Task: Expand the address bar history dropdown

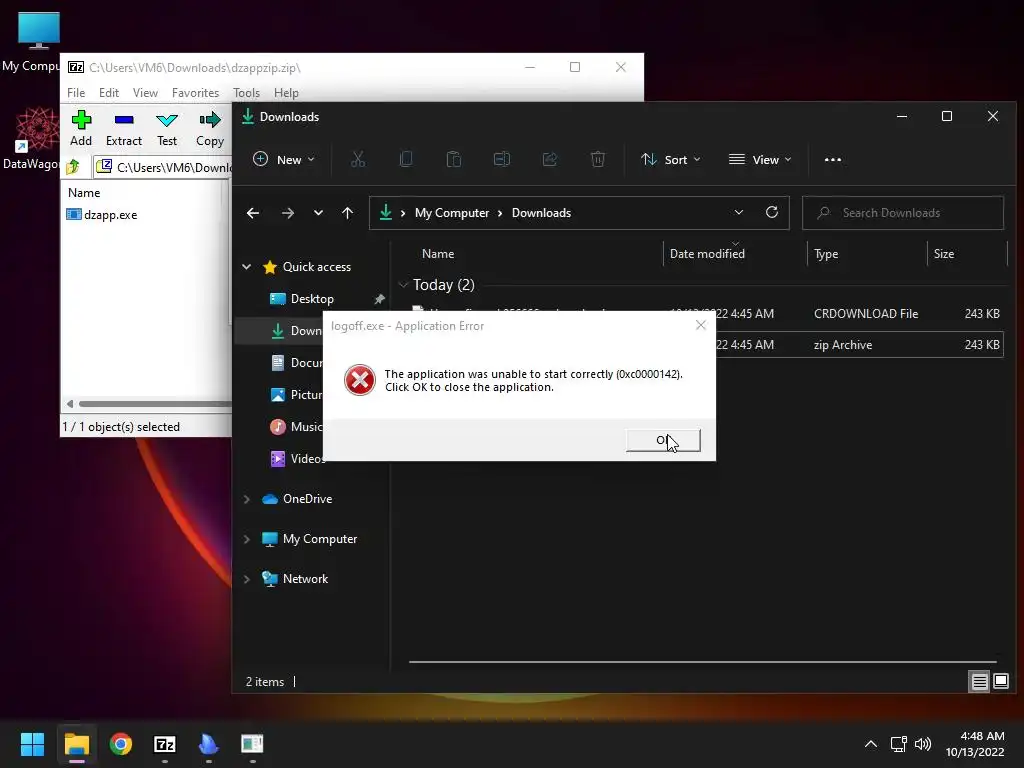Action: [x=739, y=212]
